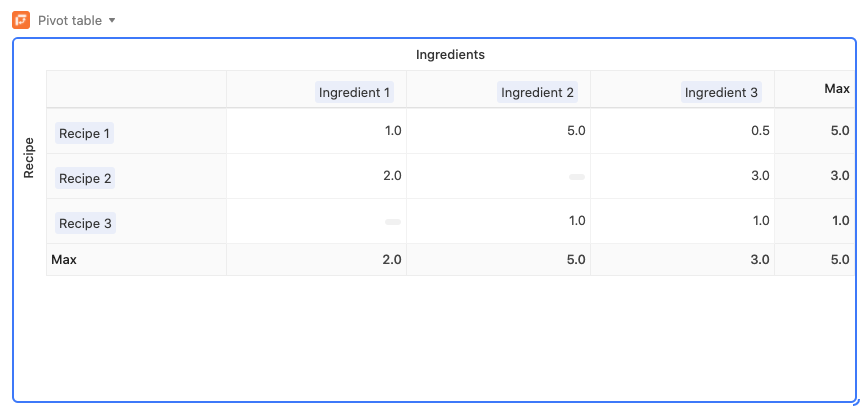Click the Max column header
This screenshot has height=419, width=867.
point(837,88)
